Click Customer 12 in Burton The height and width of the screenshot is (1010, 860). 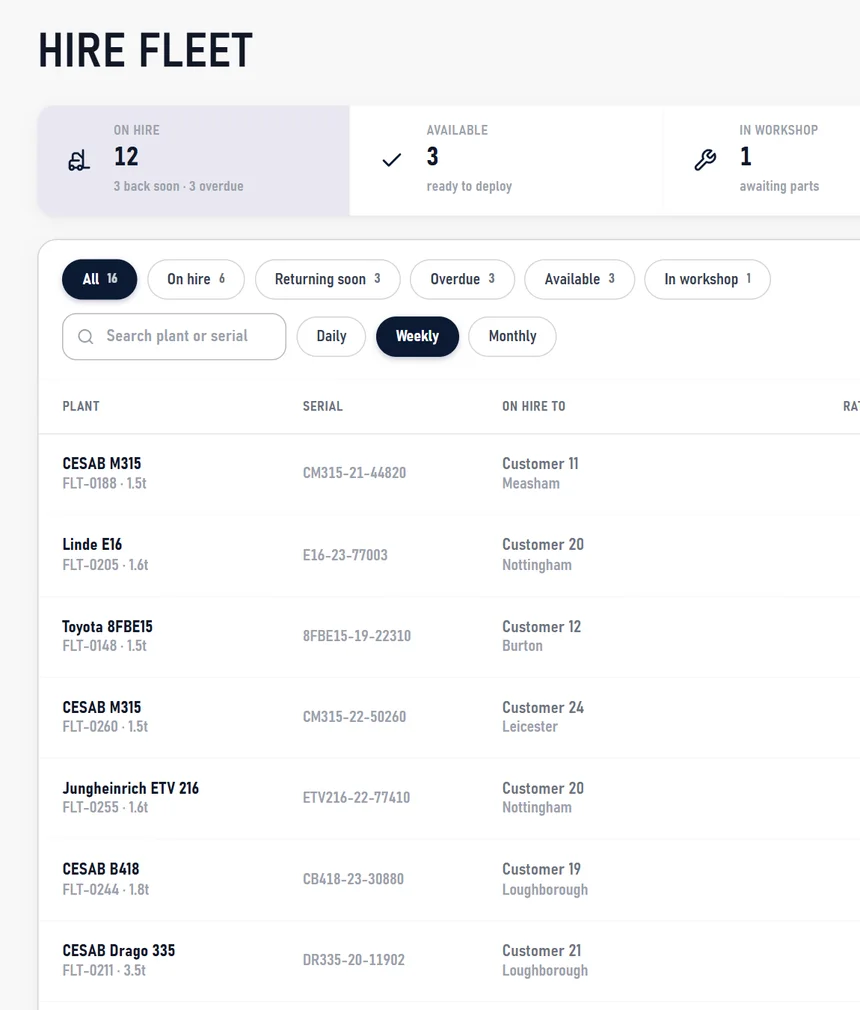pos(542,636)
